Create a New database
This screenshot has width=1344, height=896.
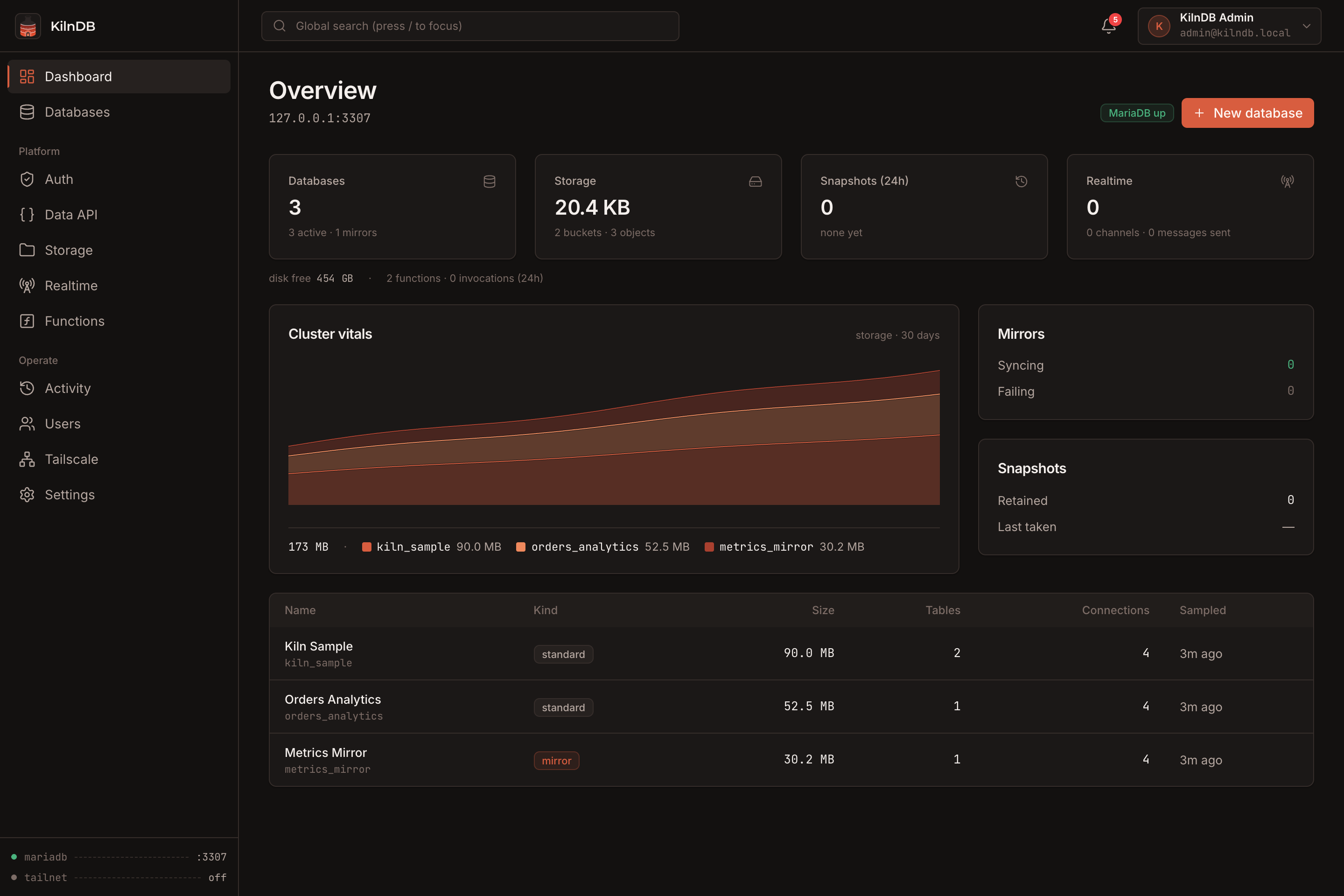(x=1247, y=113)
